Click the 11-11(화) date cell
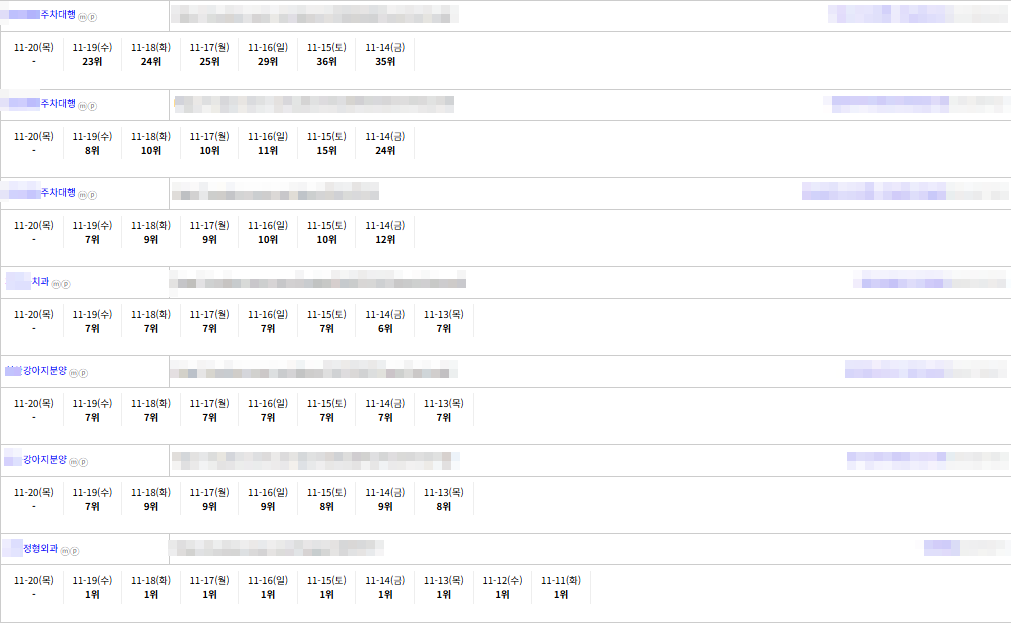 pyautogui.click(x=561, y=580)
